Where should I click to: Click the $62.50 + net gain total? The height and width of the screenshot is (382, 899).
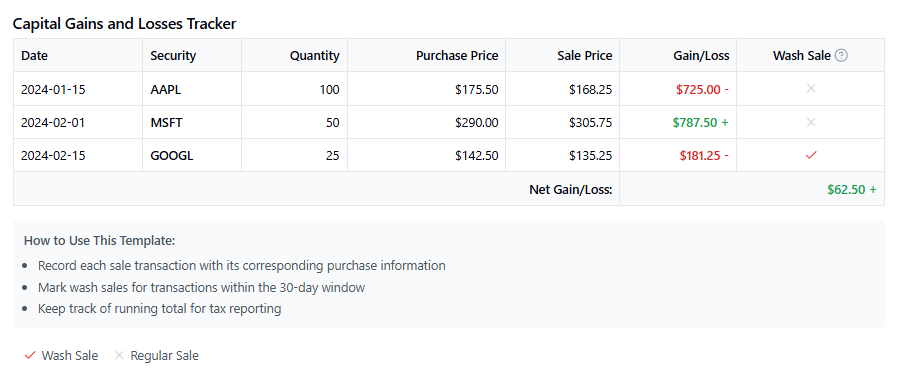(851, 189)
